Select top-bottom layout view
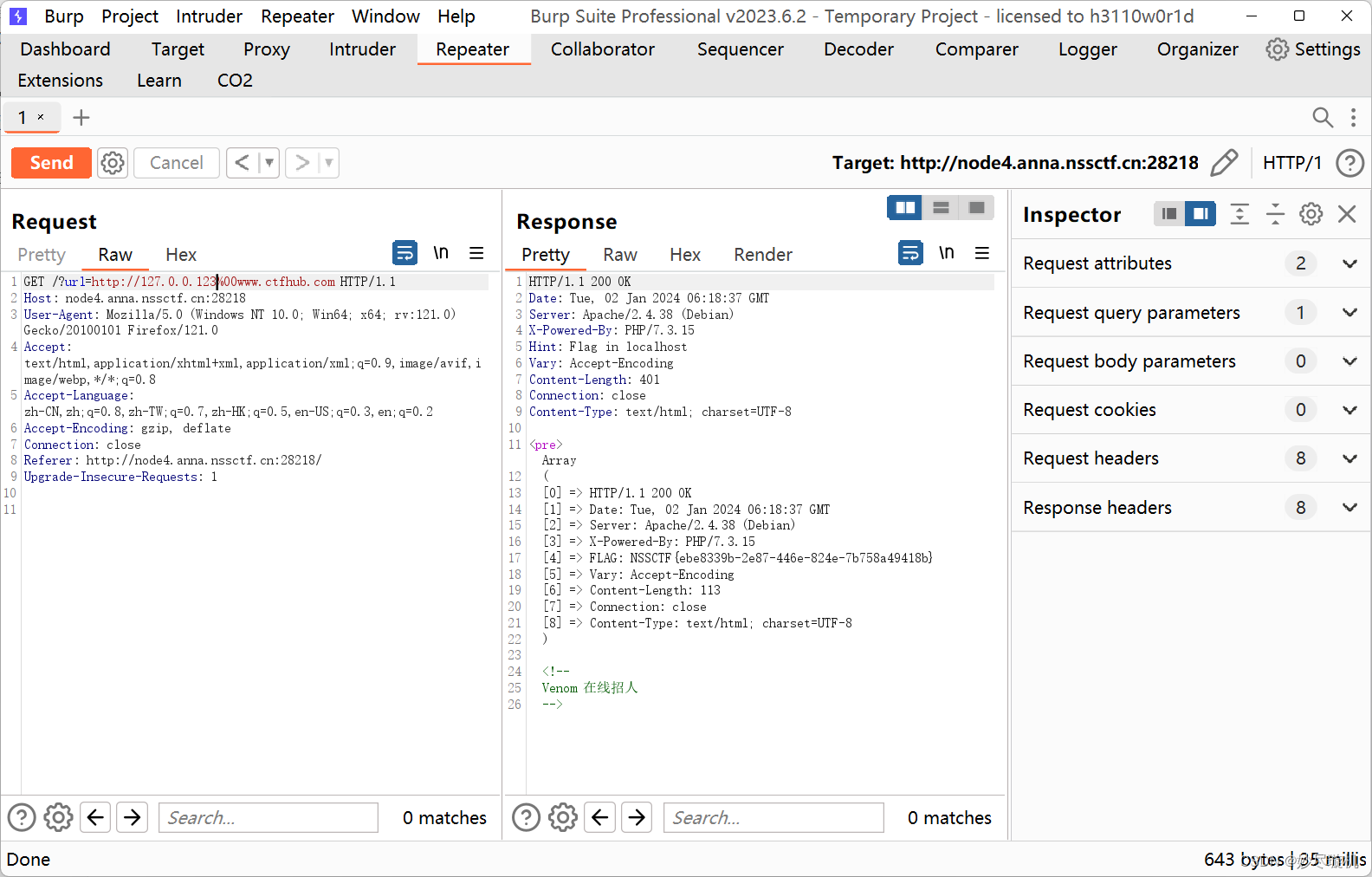The height and width of the screenshot is (877, 1372). 941,208
